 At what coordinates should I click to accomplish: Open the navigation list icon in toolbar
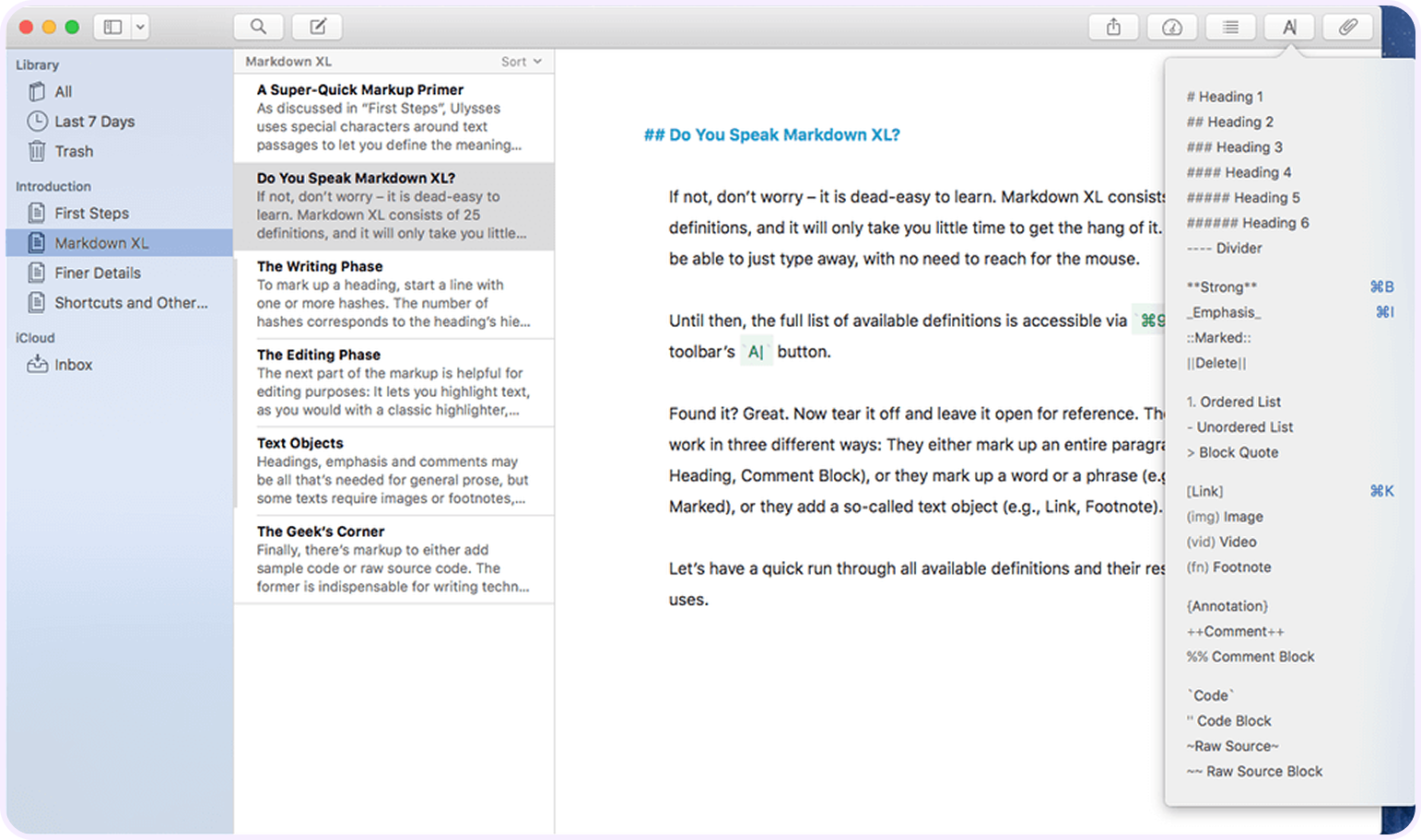tap(1230, 28)
